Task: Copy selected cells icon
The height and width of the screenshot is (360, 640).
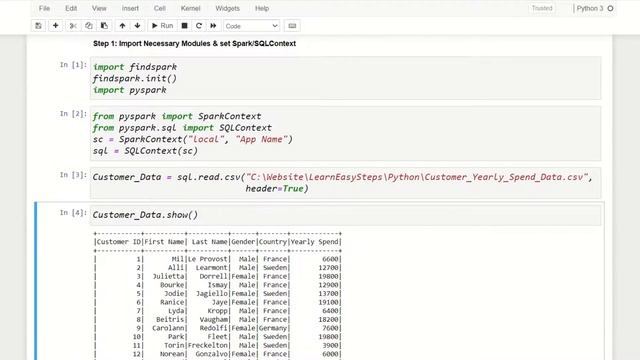Action: [89, 26]
